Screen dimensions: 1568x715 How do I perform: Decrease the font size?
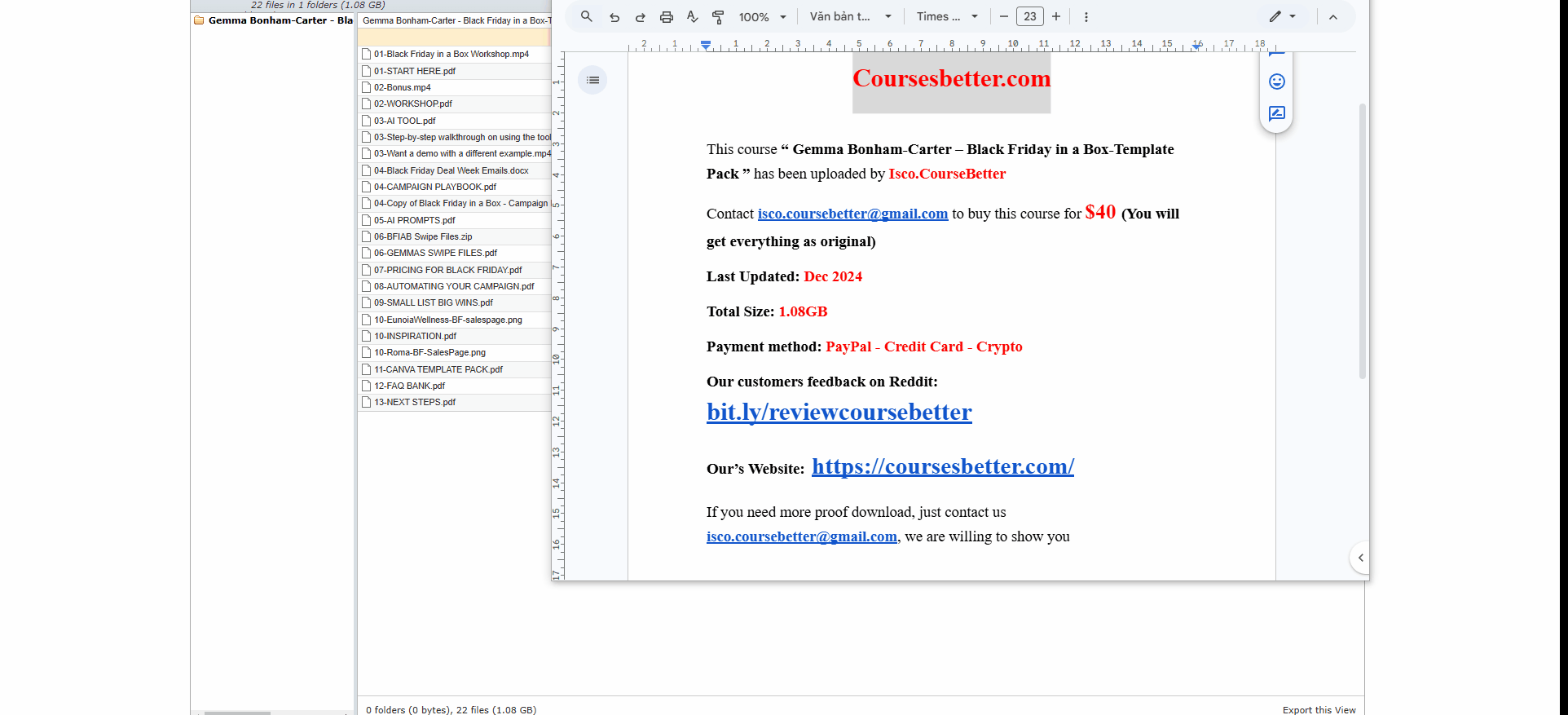[x=1004, y=17]
